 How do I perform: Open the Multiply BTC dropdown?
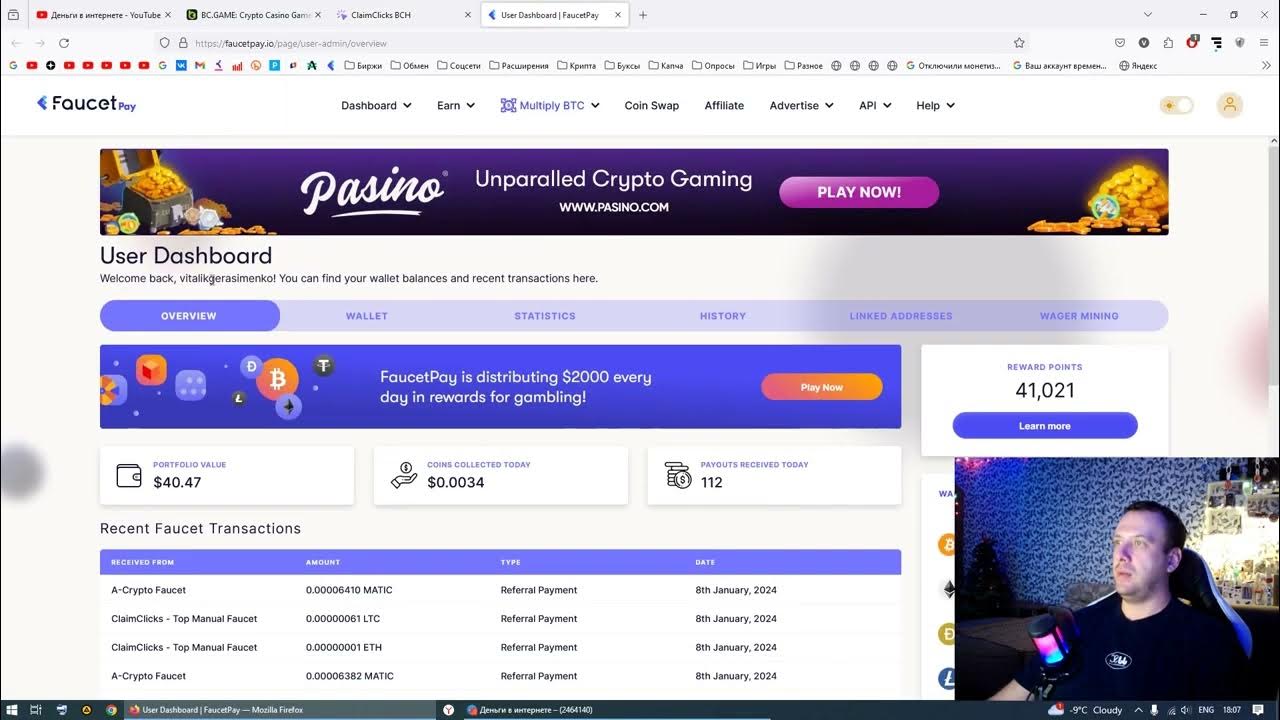click(550, 105)
